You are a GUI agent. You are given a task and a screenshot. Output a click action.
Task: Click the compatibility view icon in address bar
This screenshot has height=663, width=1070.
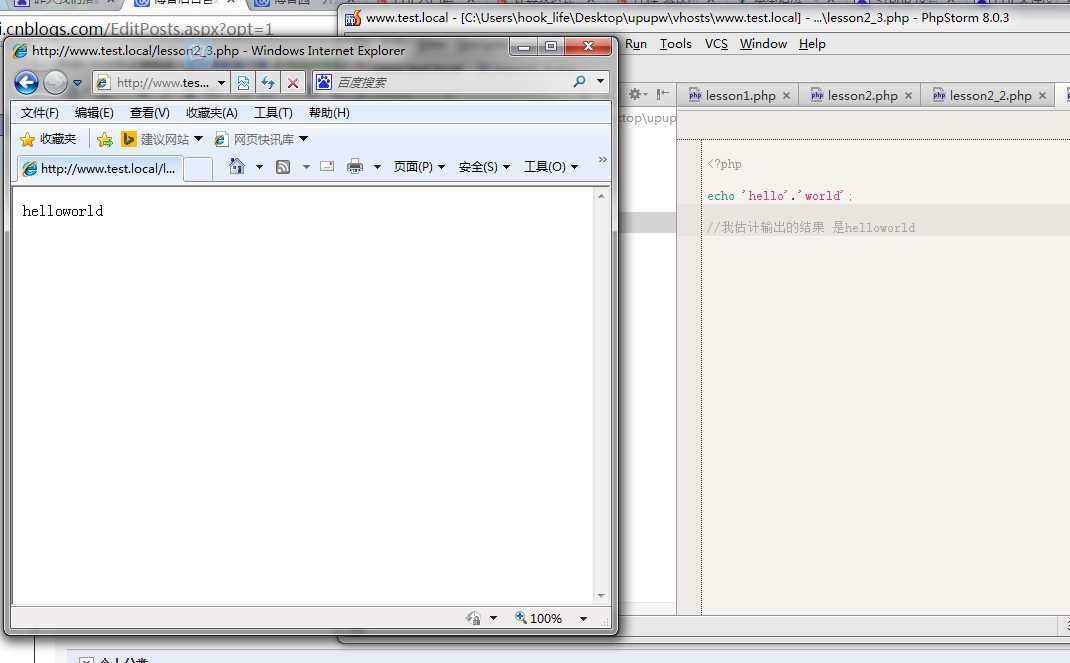tap(243, 83)
